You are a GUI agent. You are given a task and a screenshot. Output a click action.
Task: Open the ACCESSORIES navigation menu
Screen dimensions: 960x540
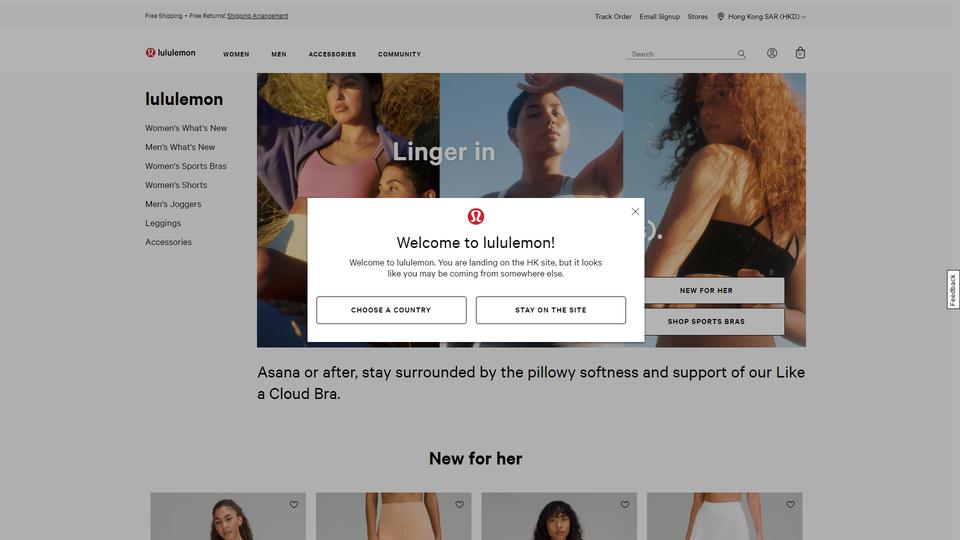click(332, 54)
